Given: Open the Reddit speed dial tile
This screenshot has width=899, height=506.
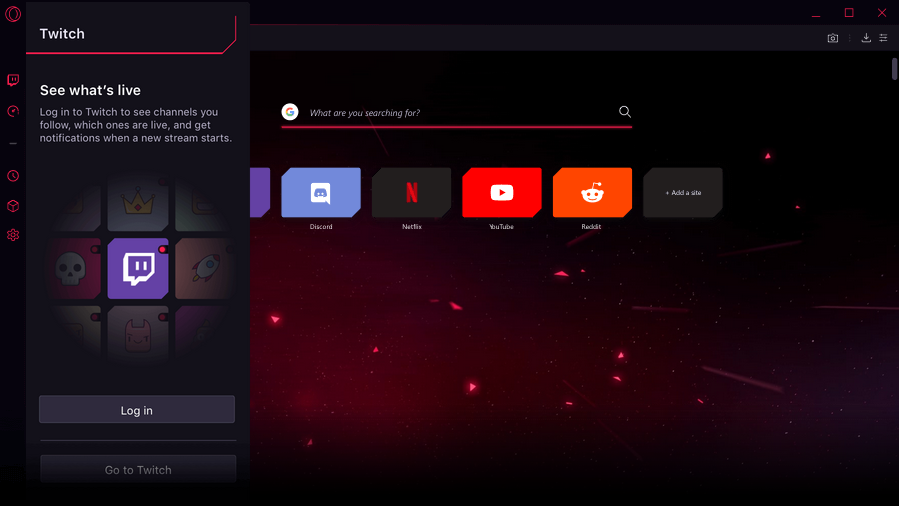Looking at the screenshot, I should pos(592,193).
